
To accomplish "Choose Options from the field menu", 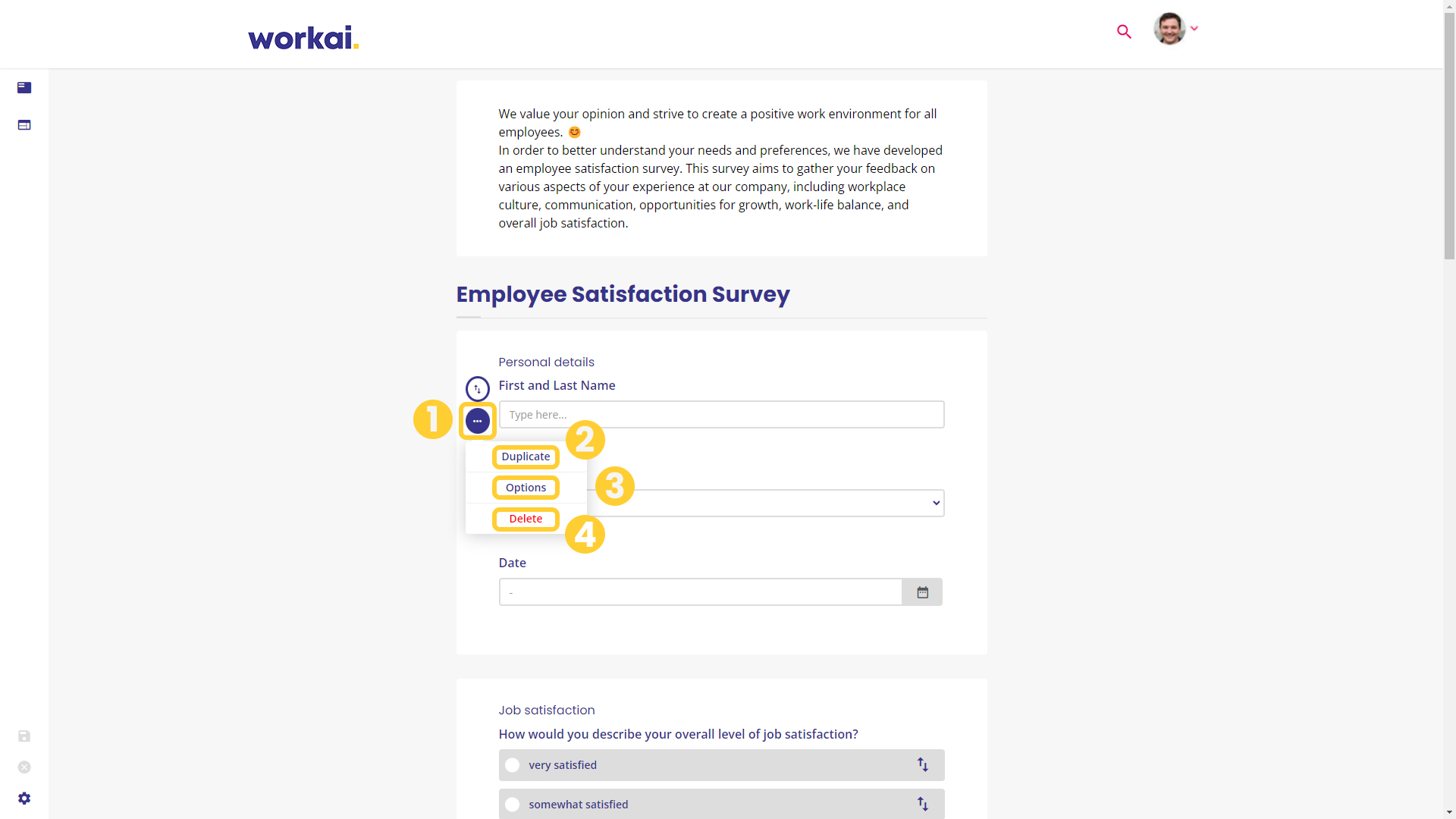I will [x=526, y=488].
